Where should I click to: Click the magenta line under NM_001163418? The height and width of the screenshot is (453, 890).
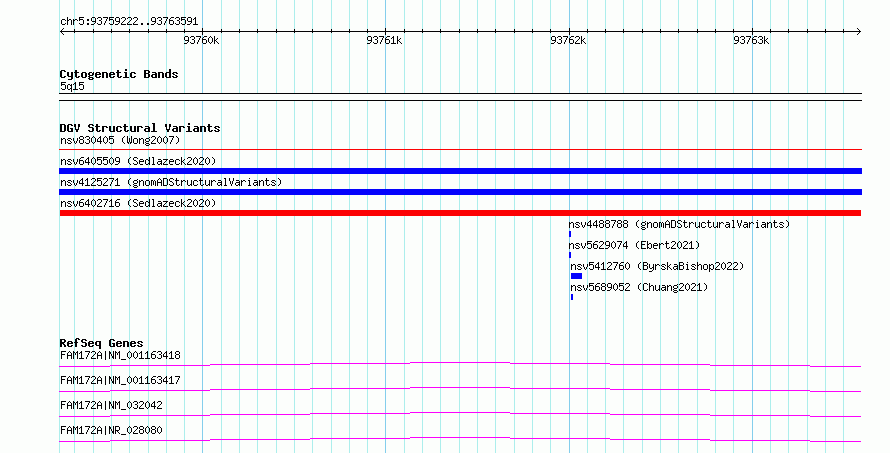(460, 364)
